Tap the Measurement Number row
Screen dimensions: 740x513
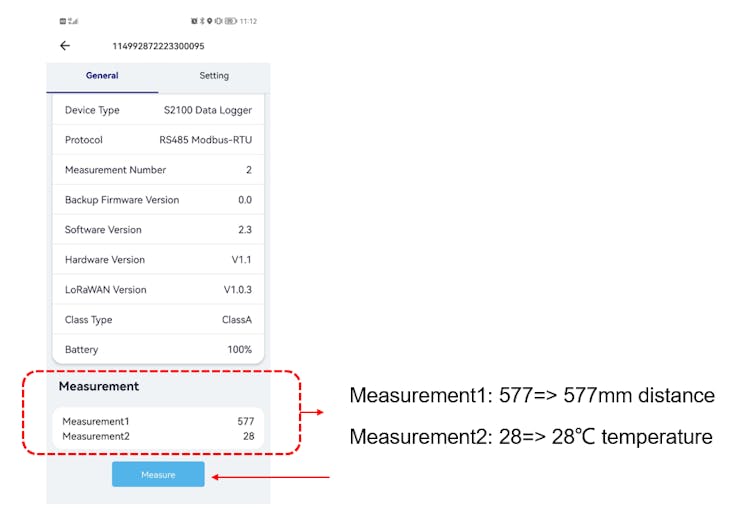pos(158,170)
